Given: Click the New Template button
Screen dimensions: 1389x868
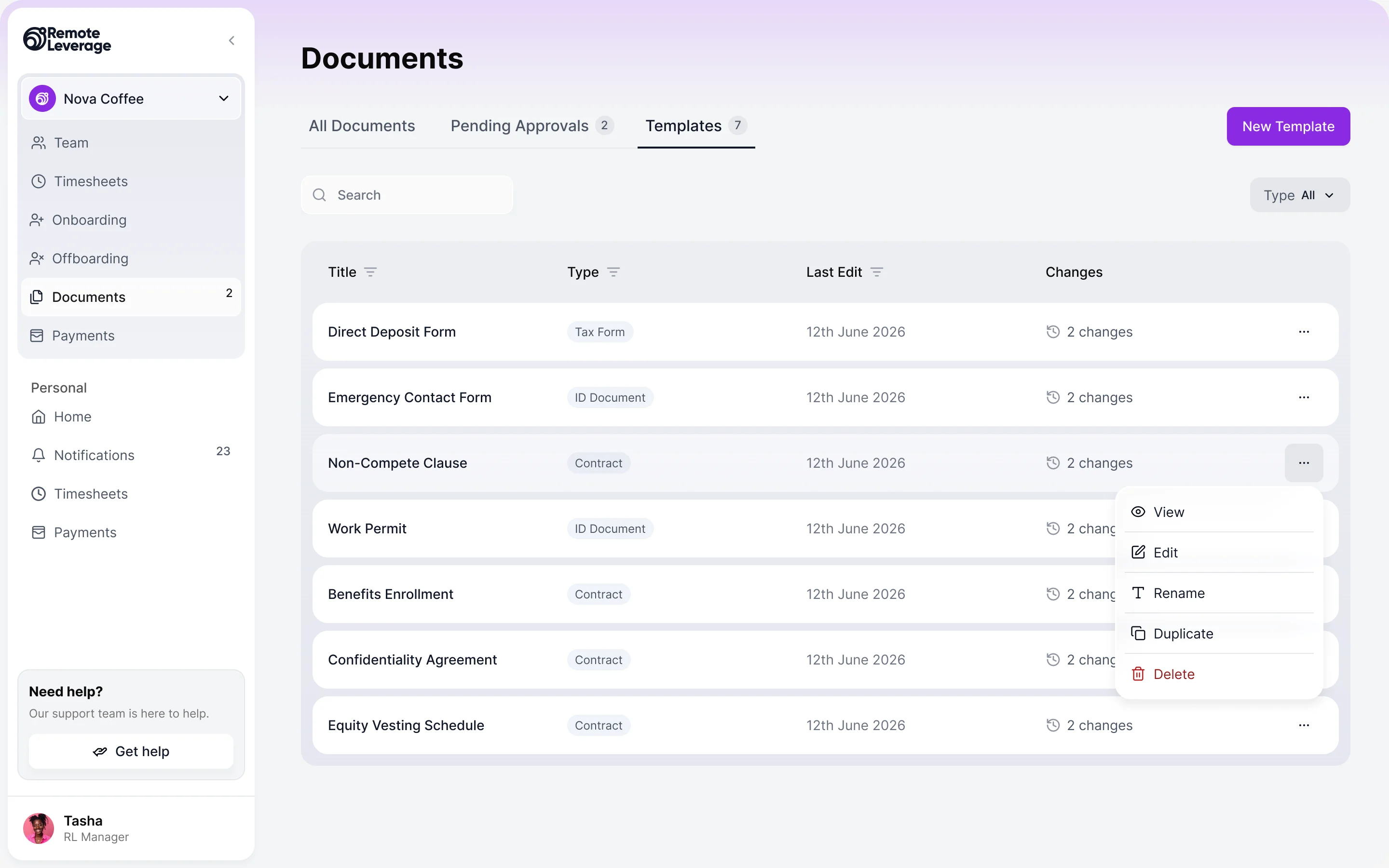Looking at the screenshot, I should pyautogui.click(x=1288, y=126).
